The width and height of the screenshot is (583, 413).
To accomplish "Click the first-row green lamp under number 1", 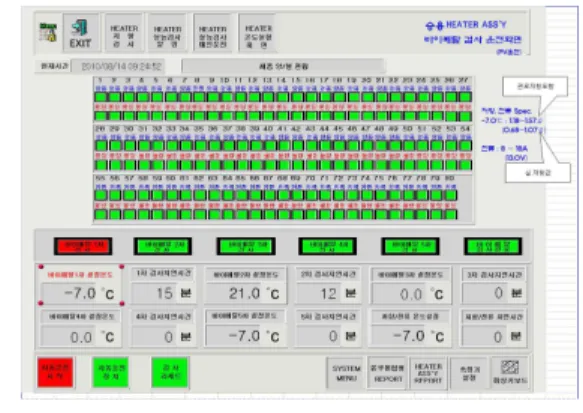I will point(100,97).
